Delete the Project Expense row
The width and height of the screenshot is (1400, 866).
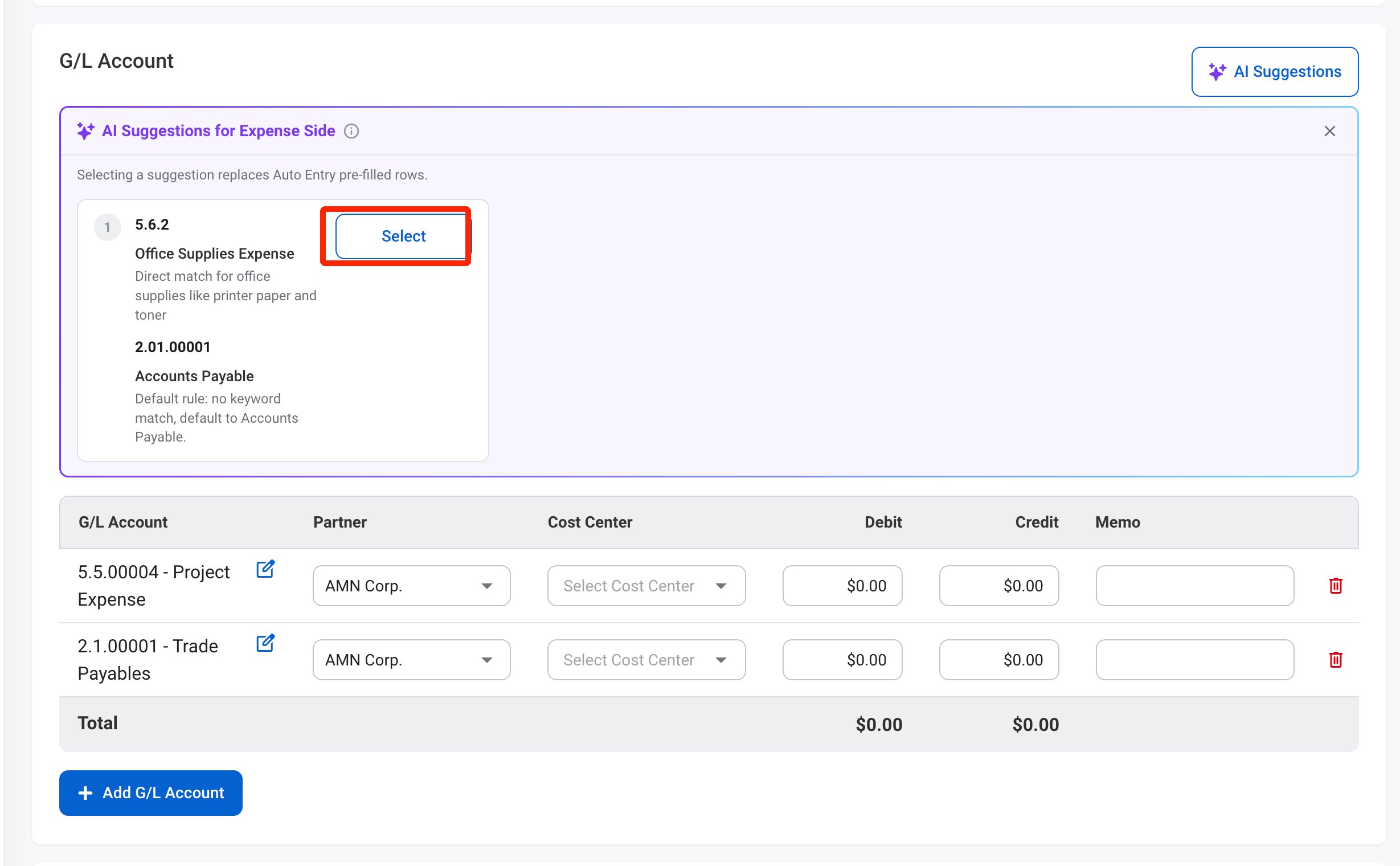[x=1335, y=585]
